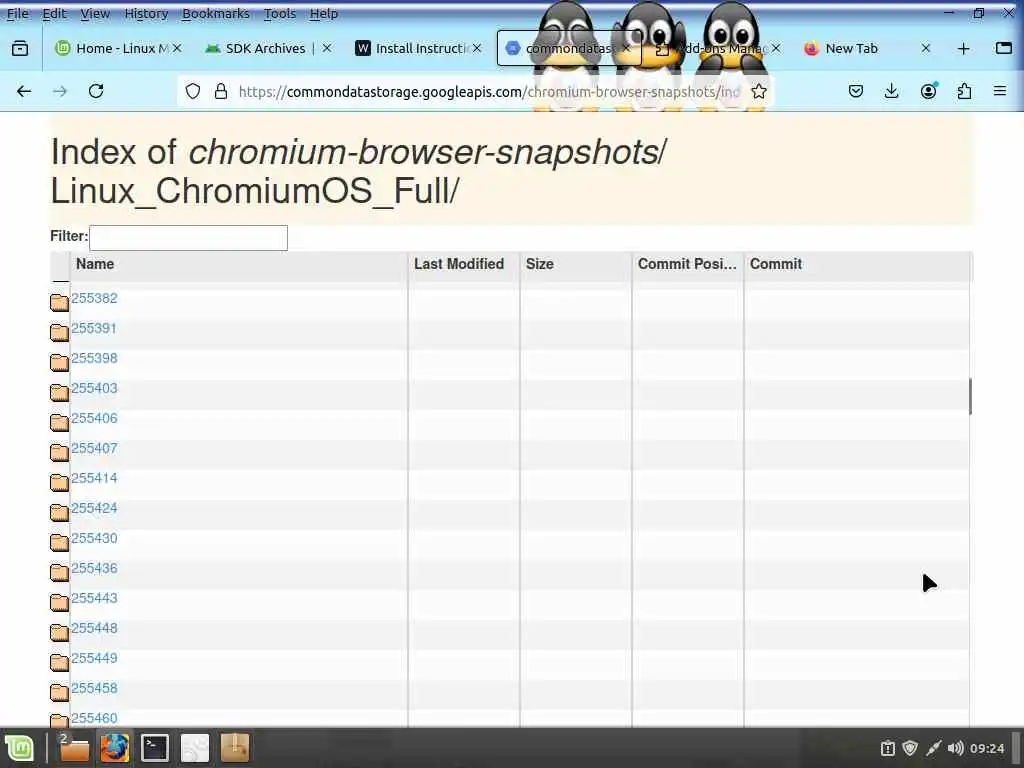
Task: Click the Filter text field
Action: 188,238
